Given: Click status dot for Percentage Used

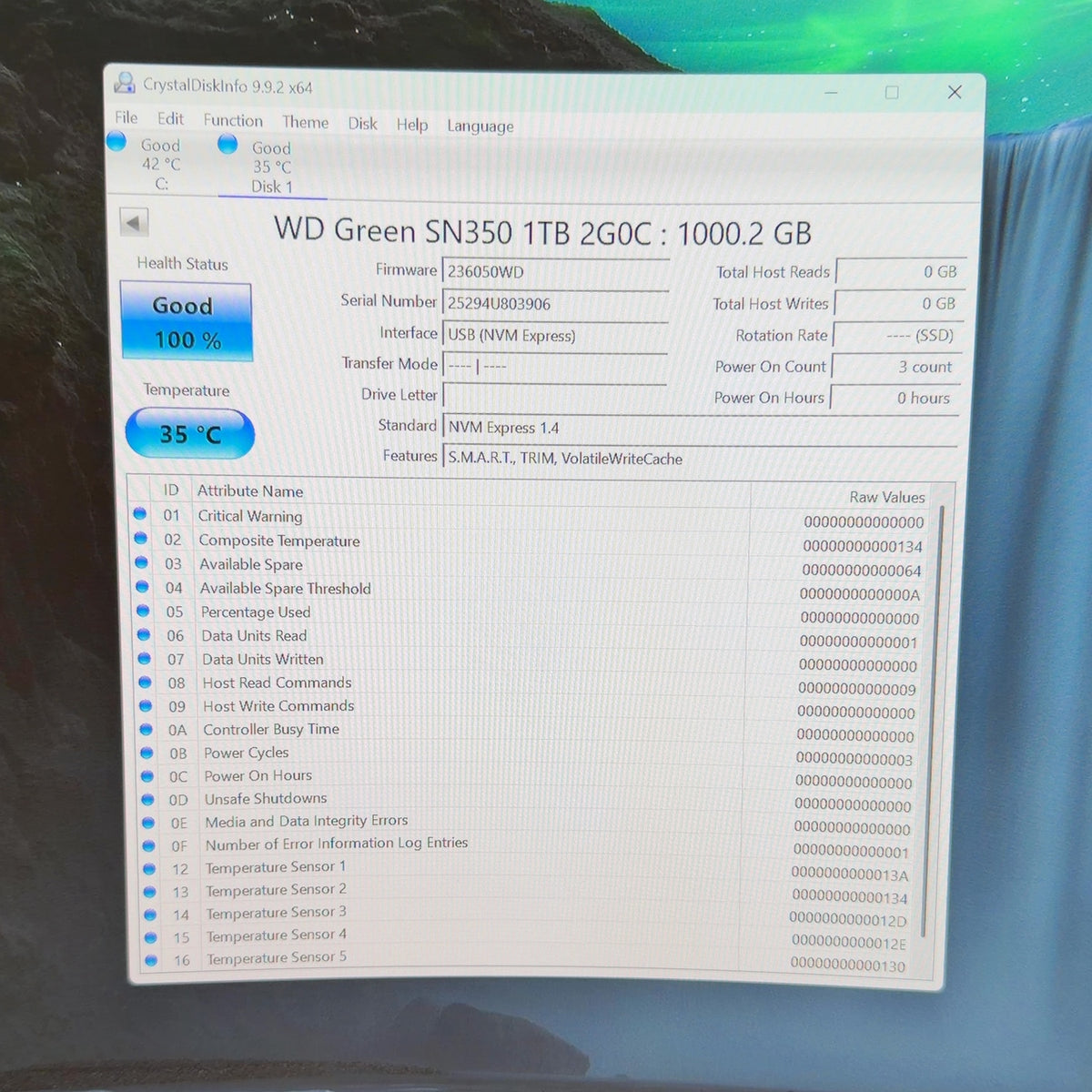Looking at the screenshot, I should point(143,611).
